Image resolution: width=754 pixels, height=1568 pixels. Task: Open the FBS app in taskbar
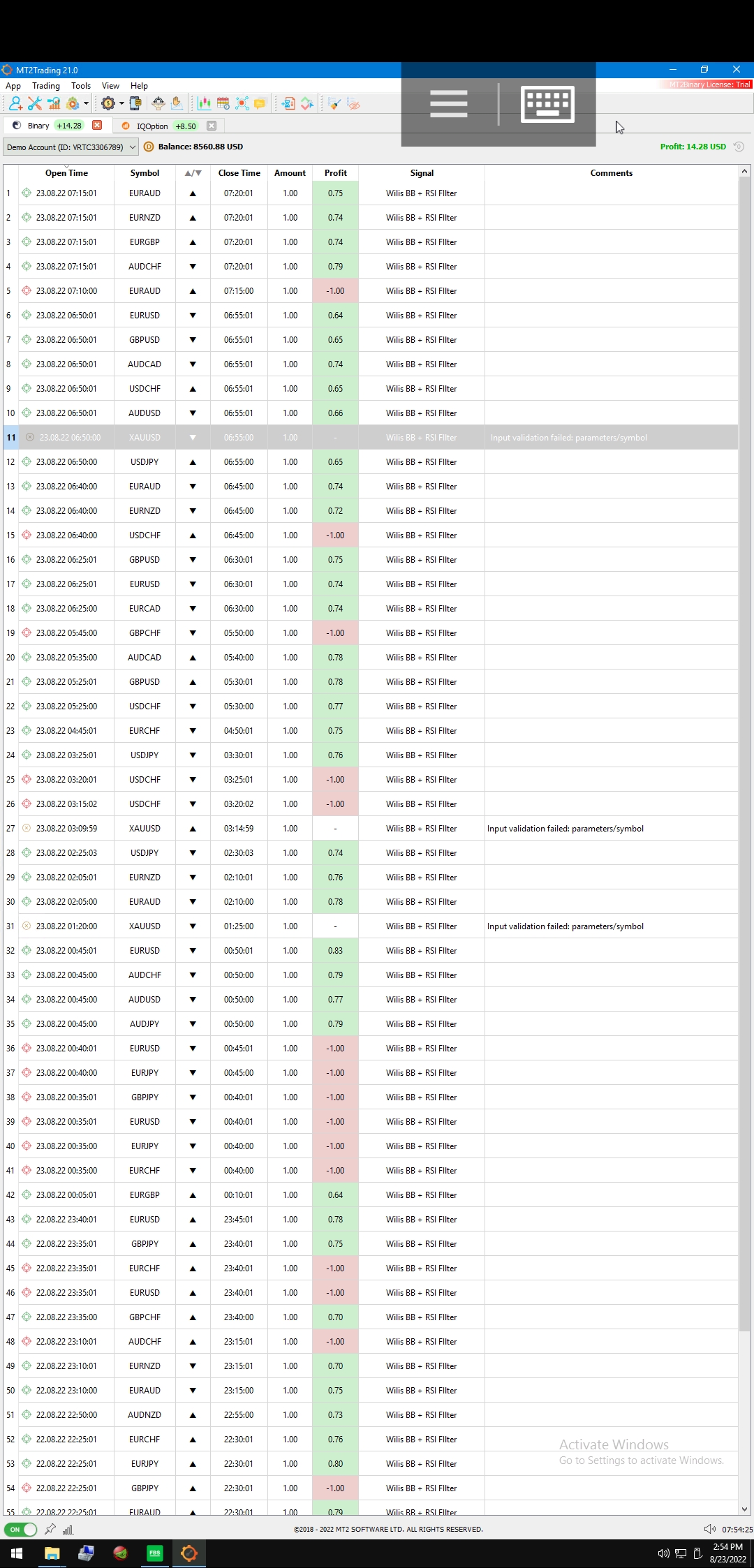pos(154,1553)
